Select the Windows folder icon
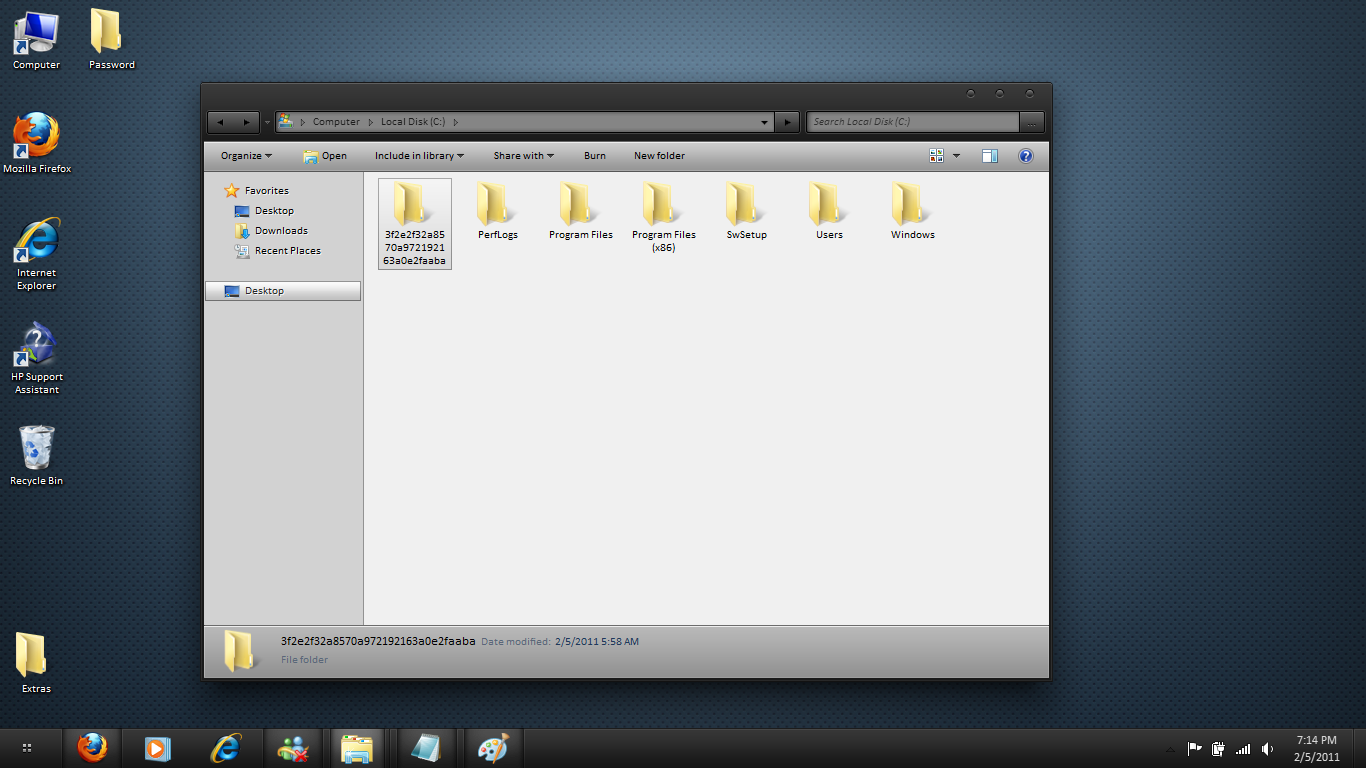Viewport: 1366px width, 768px height. pos(912,204)
